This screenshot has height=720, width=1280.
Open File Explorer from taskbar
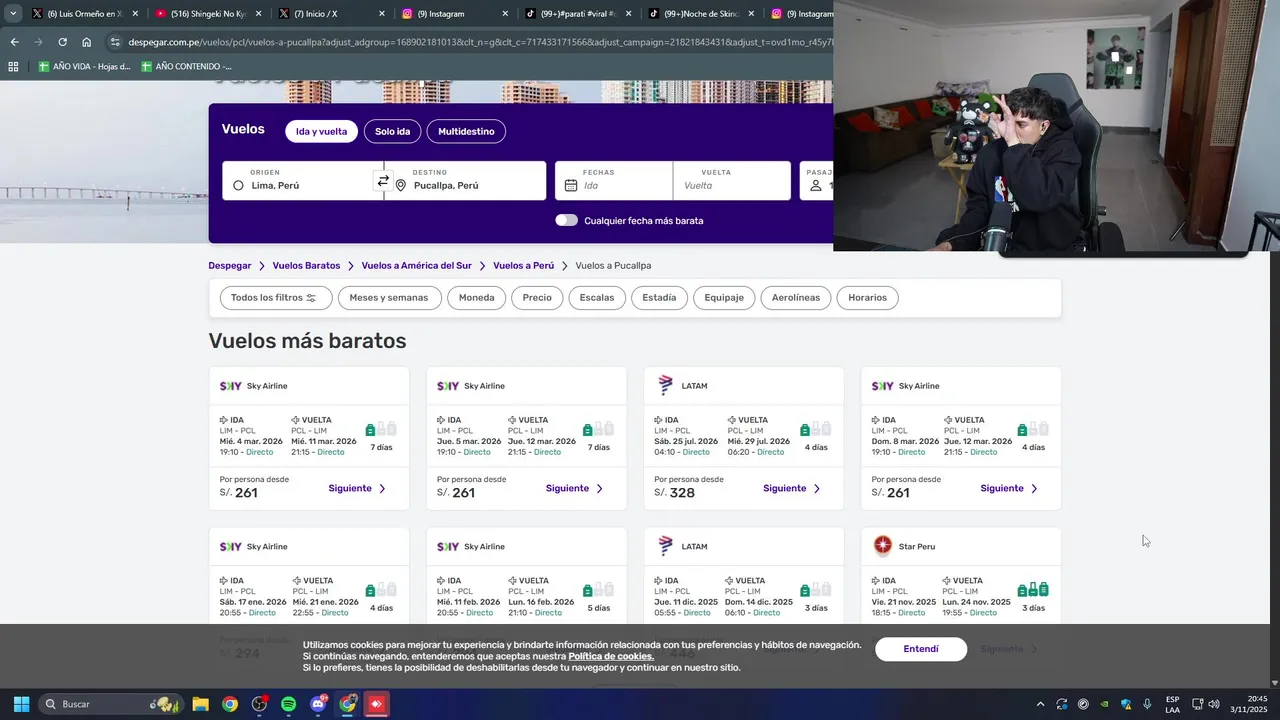200,704
